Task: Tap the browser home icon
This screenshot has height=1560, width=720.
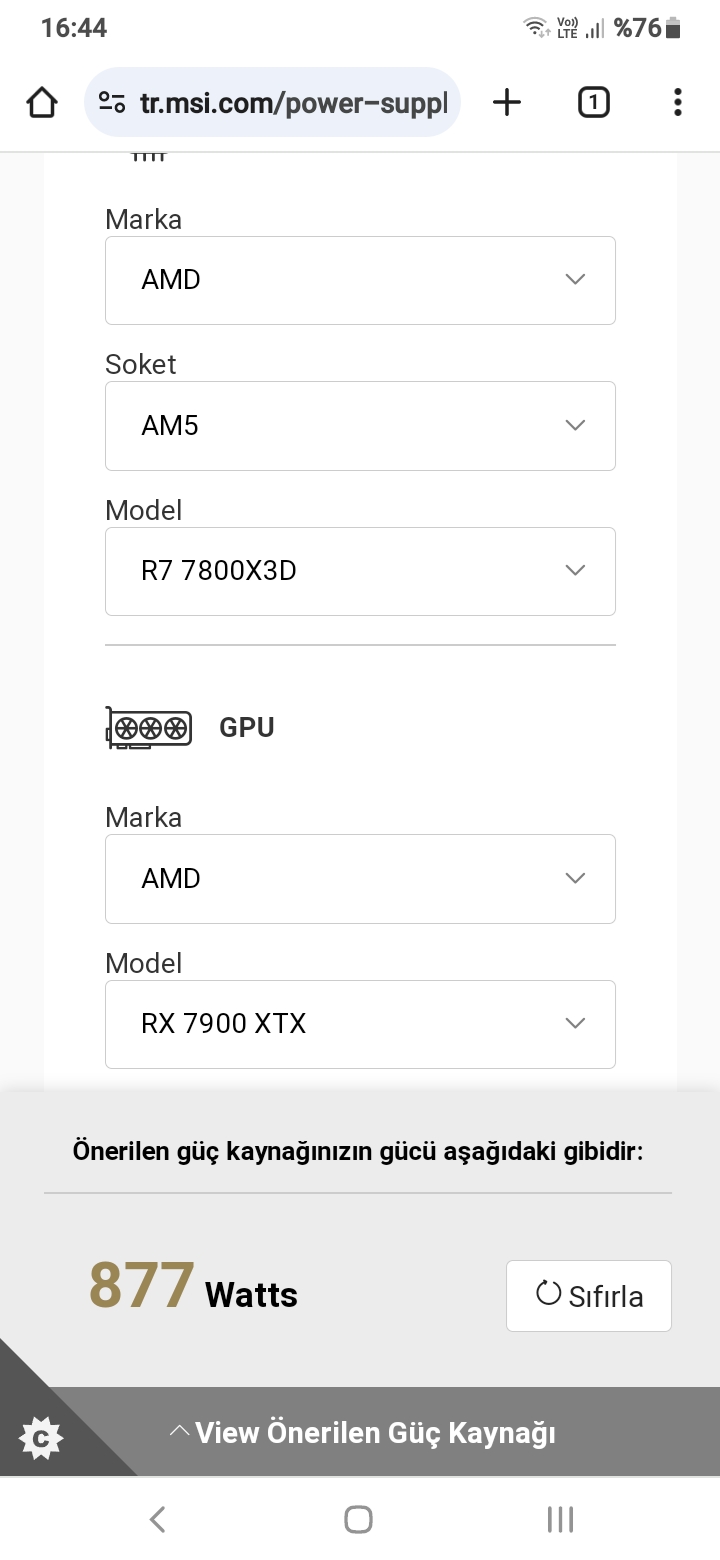Action: [x=42, y=102]
